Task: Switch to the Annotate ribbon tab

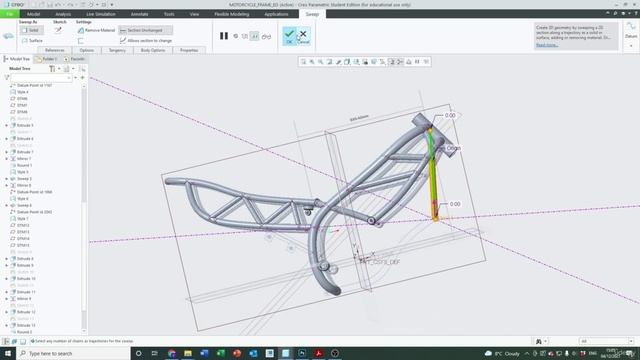Action: coord(139,14)
